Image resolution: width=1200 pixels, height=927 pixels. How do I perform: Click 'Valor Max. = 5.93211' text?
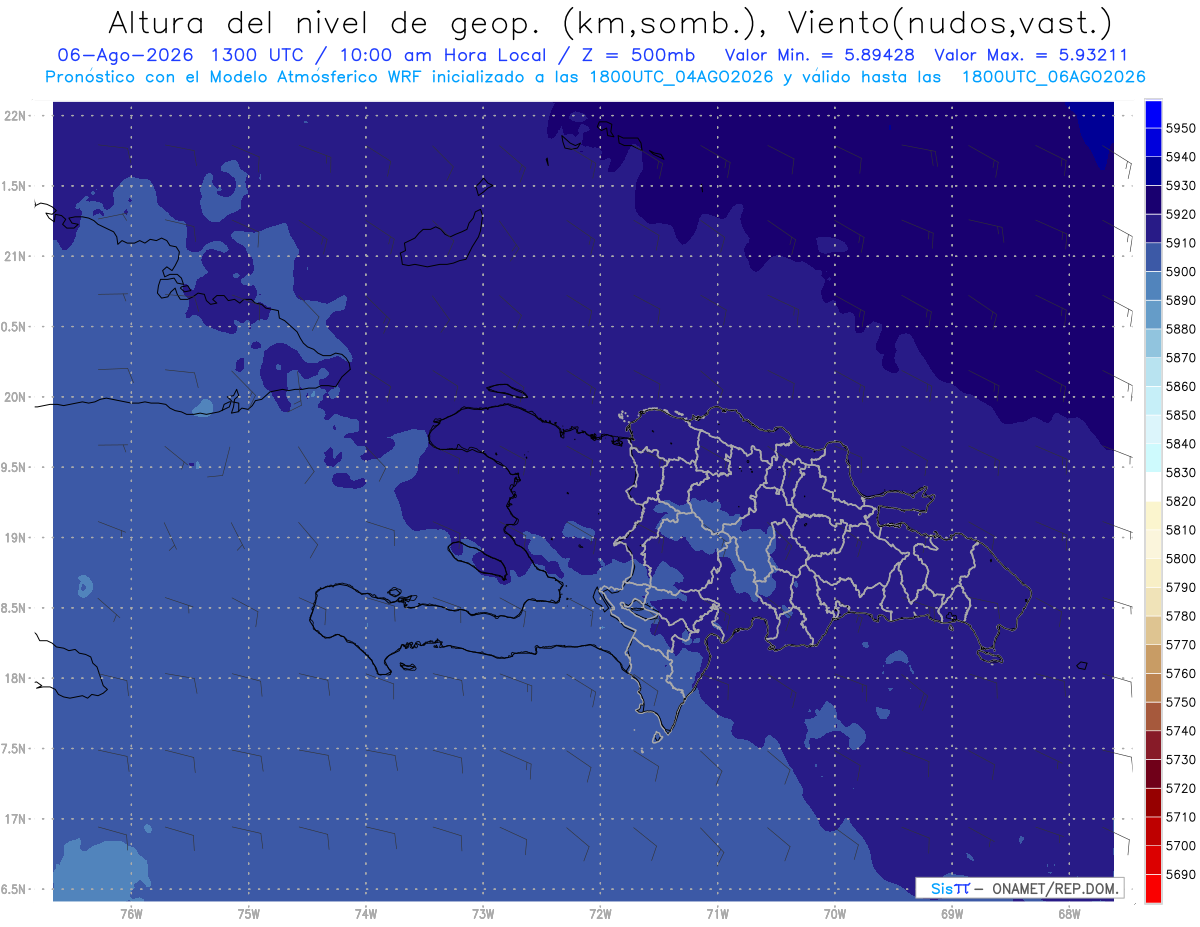click(1030, 56)
